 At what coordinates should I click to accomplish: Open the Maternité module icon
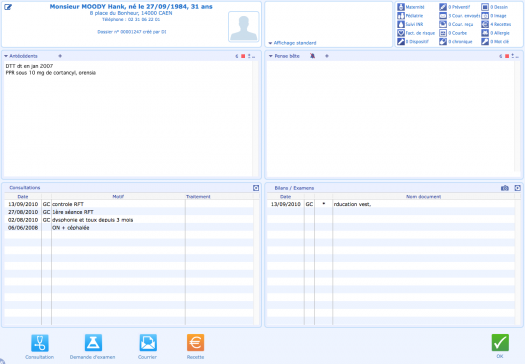pos(401,7)
